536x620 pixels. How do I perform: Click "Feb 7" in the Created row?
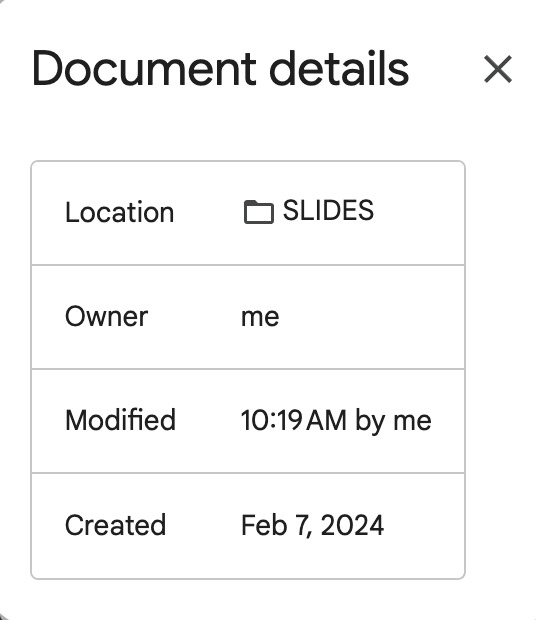pyautogui.click(x=274, y=525)
